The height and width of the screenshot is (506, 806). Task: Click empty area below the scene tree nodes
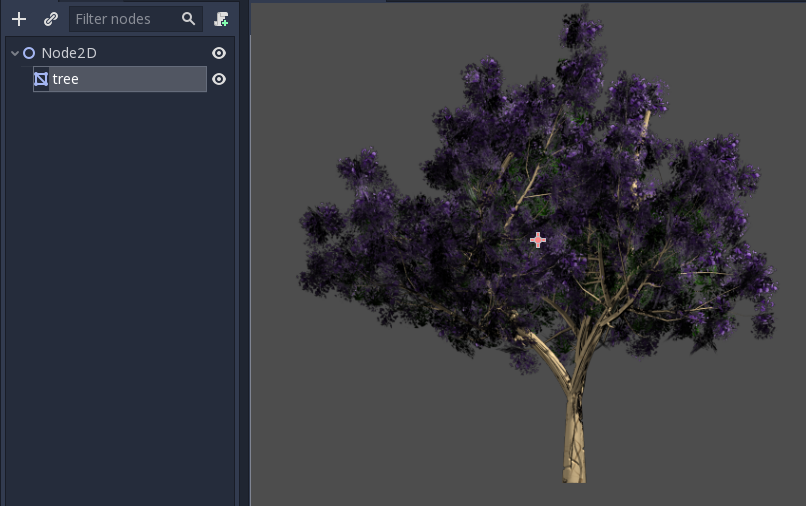coord(120,300)
